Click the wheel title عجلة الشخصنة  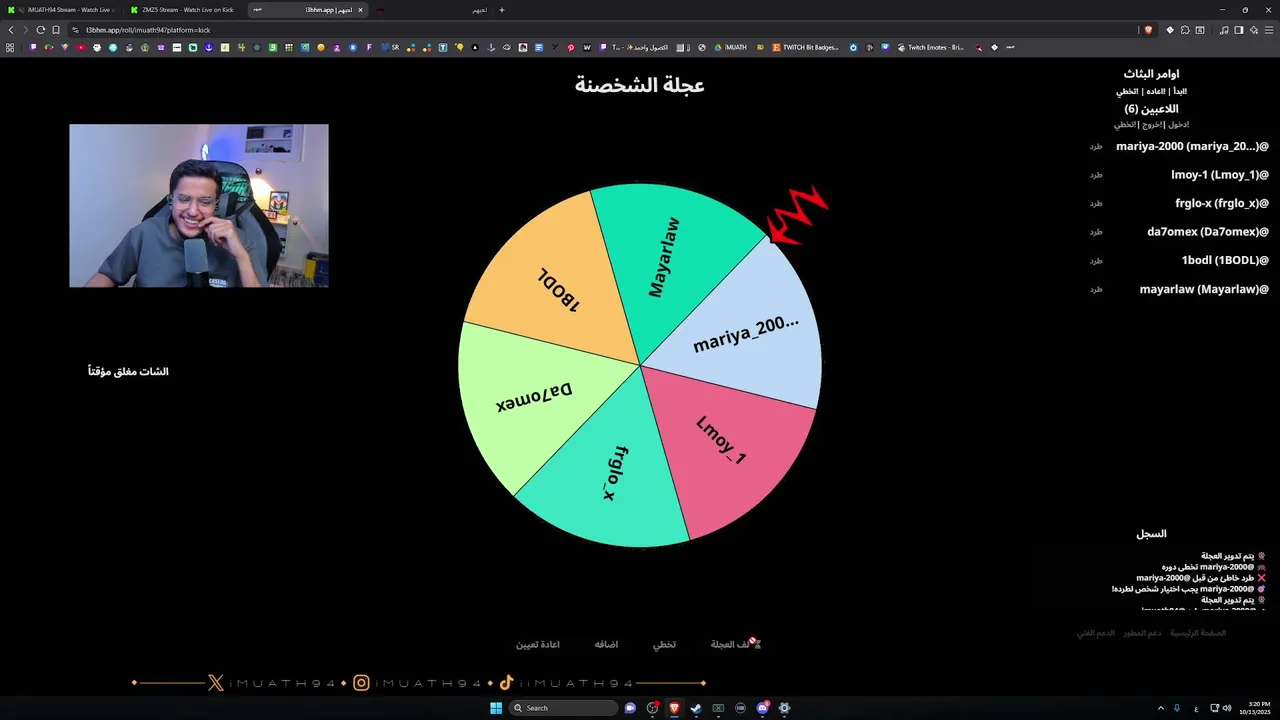tap(640, 85)
